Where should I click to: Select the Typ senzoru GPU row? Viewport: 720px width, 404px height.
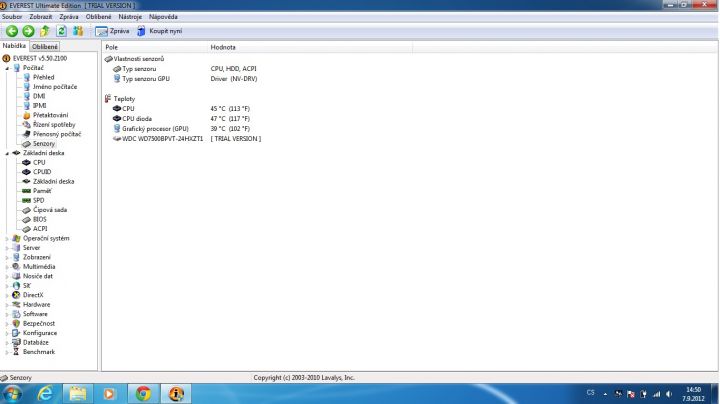click(185, 79)
